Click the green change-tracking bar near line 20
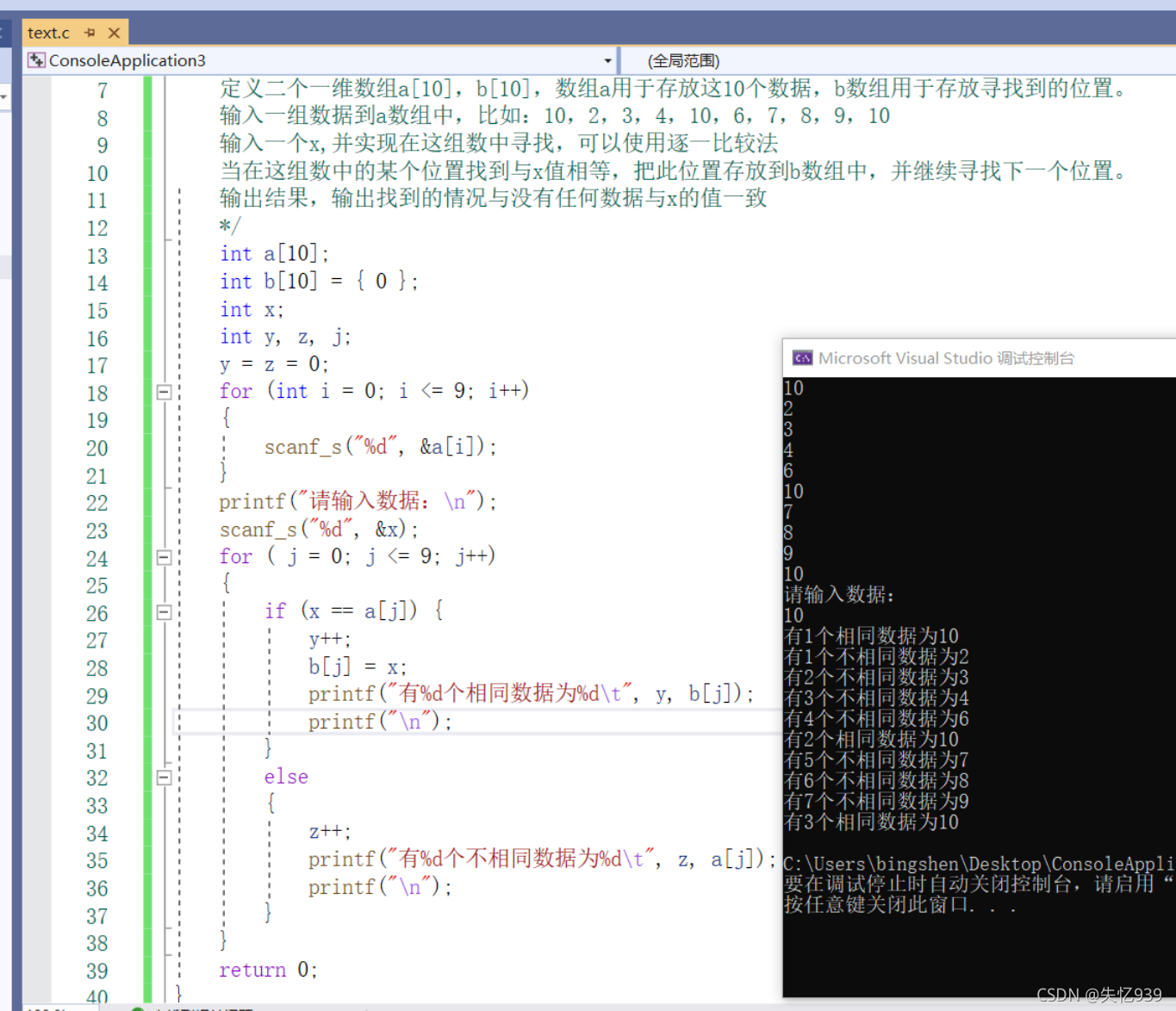The height and width of the screenshot is (1011, 1176). coord(148,448)
